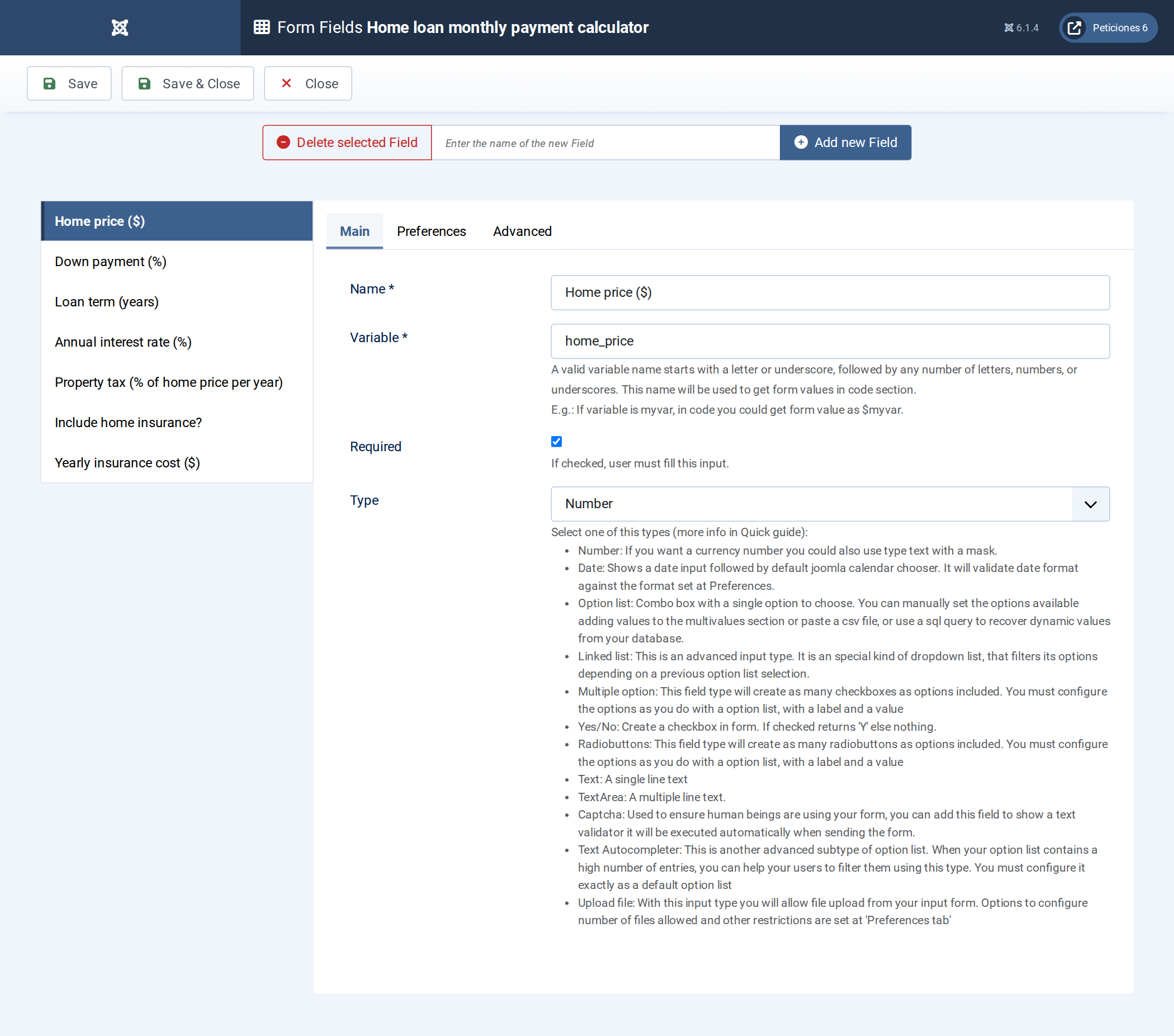The width and height of the screenshot is (1174, 1036).
Task: Select the Main tab
Action: pos(354,231)
